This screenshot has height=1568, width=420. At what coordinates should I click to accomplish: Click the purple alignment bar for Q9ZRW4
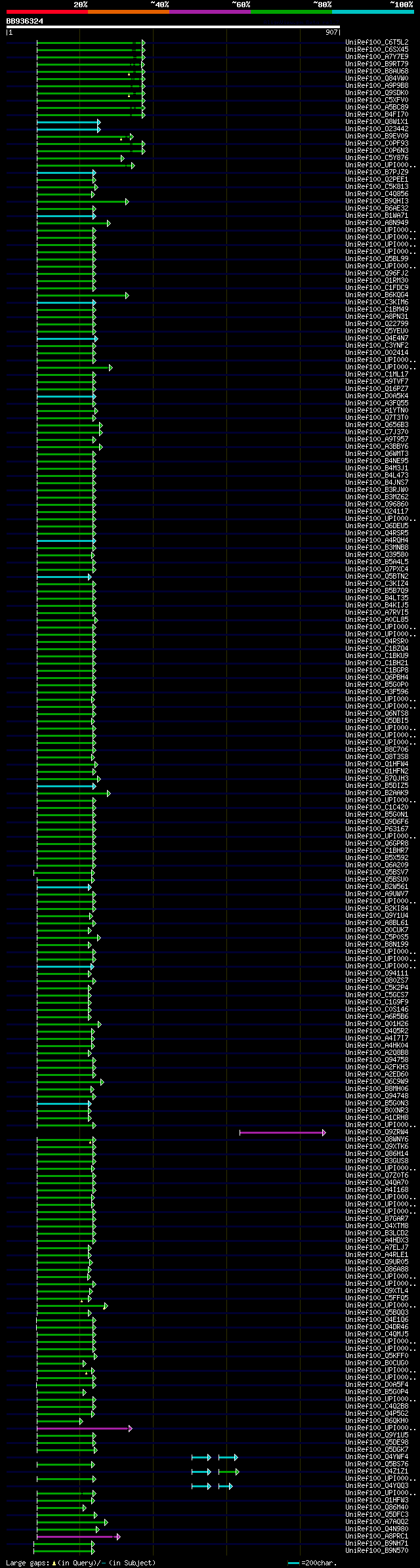[282, 1132]
